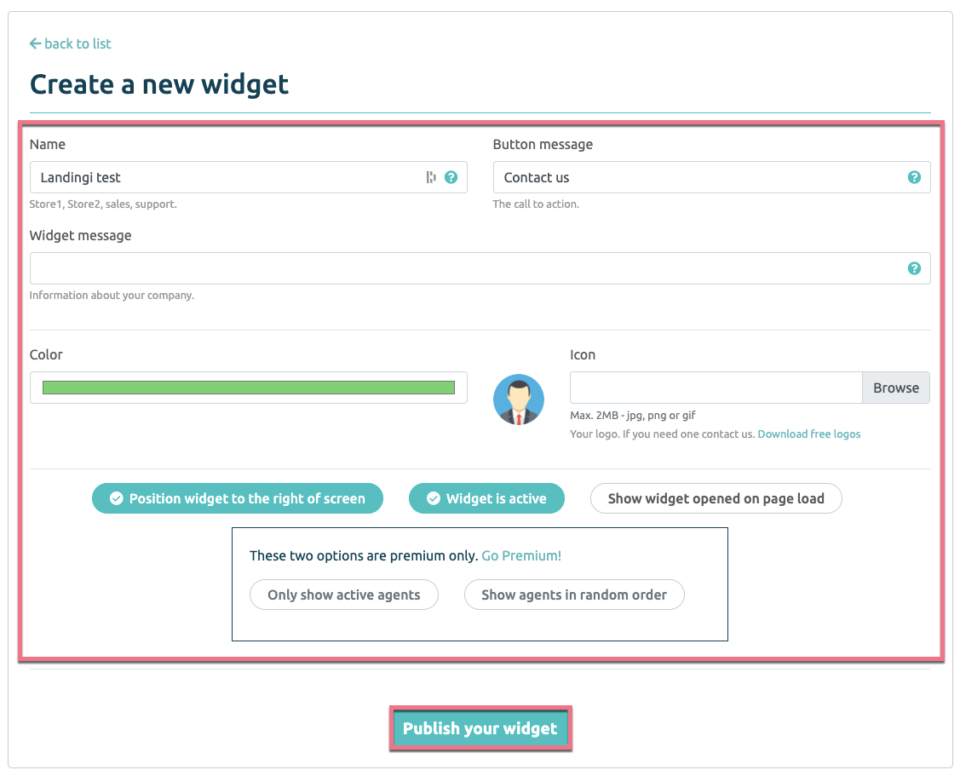Enable Show widget opened on page load
The image size is (960, 770).
pos(715,498)
